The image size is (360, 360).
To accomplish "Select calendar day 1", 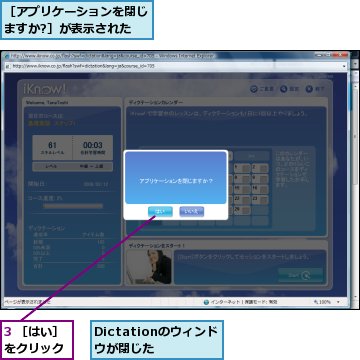I will [x=242, y=168].
